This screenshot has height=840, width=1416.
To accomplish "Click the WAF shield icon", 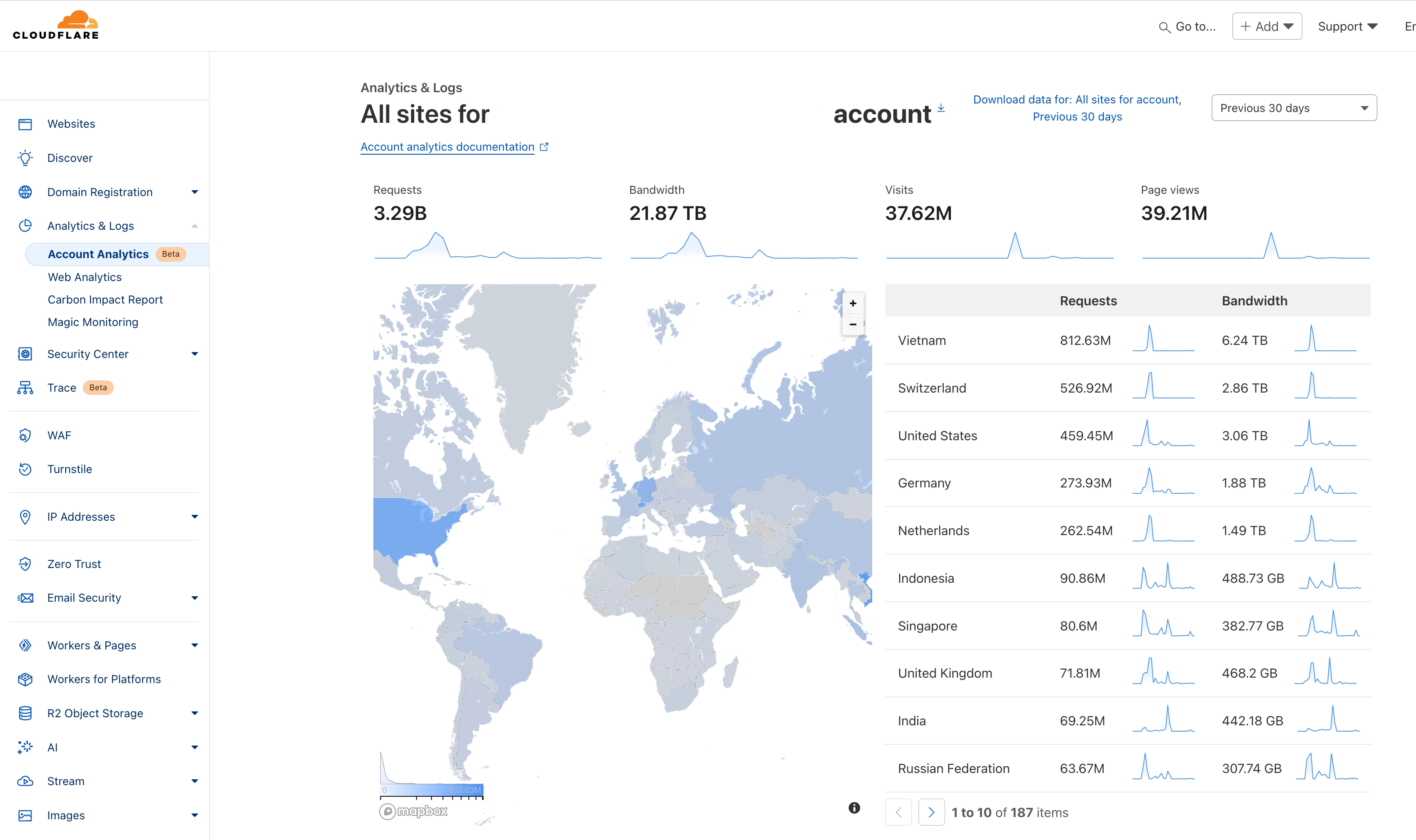I will (x=25, y=435).
